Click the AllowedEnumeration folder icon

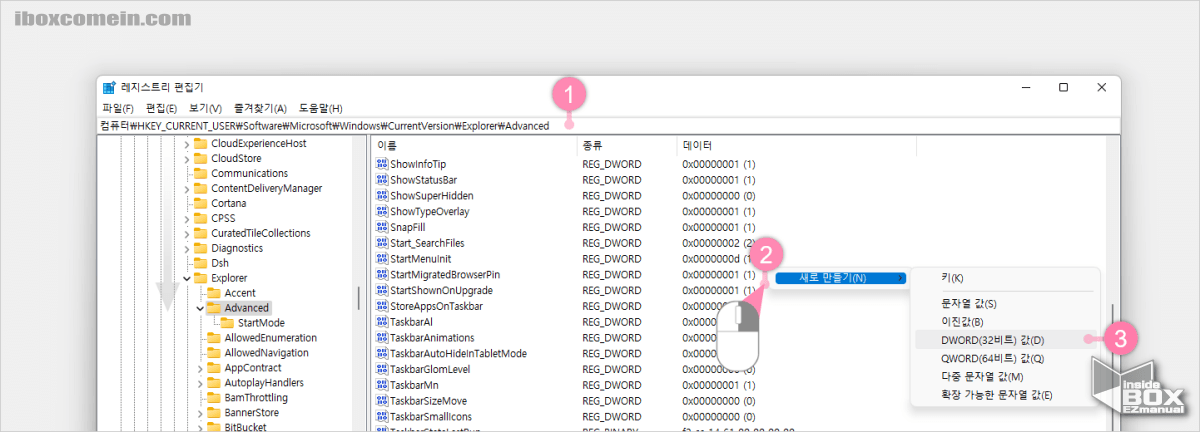click(213, 338)
